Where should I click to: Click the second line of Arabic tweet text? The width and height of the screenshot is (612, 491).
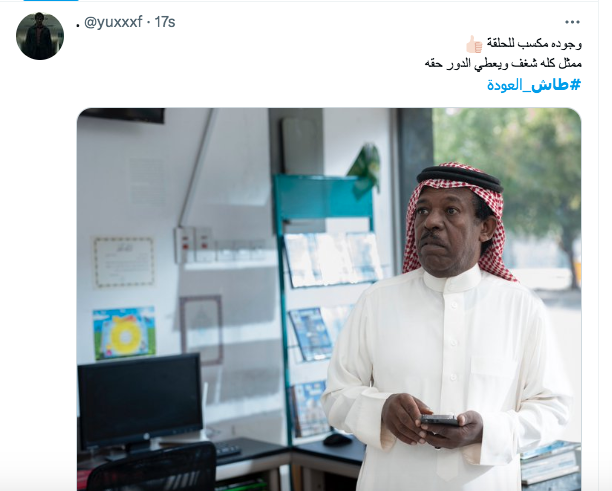tap(503, 63)
